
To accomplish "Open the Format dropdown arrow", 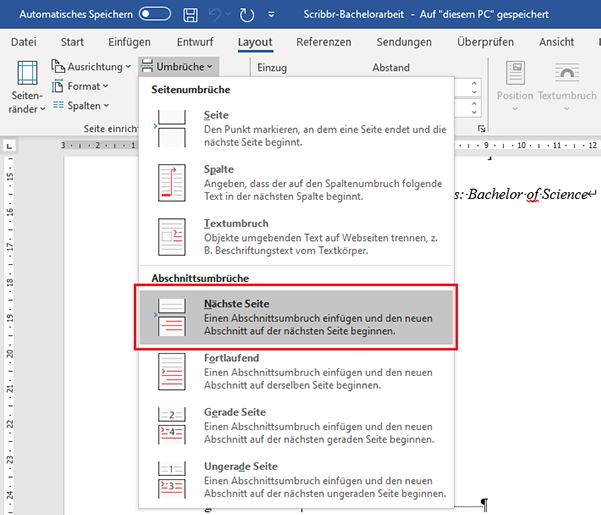I will point(105,86).
